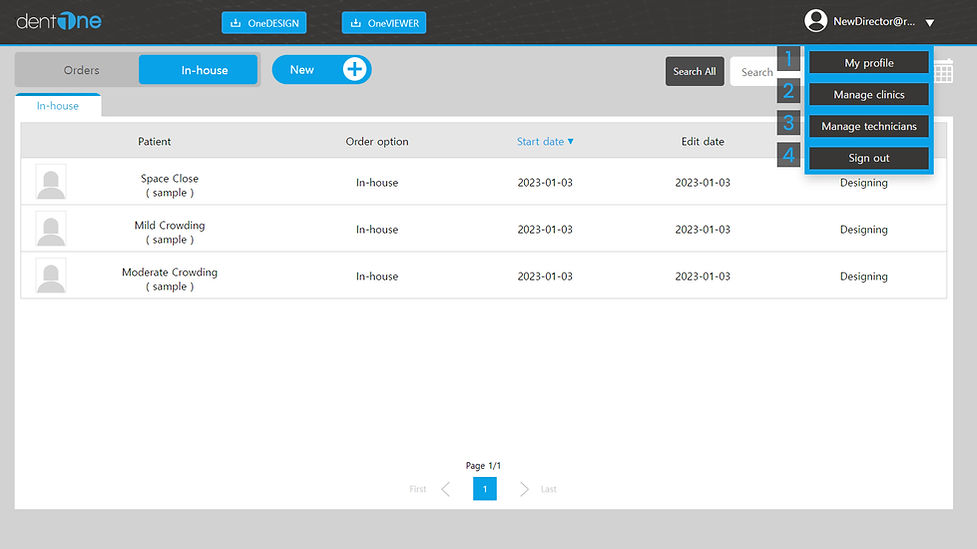Collapse the account dropdown arrow
This screenshot has width=977, height=549.
(x=930, y=22)
